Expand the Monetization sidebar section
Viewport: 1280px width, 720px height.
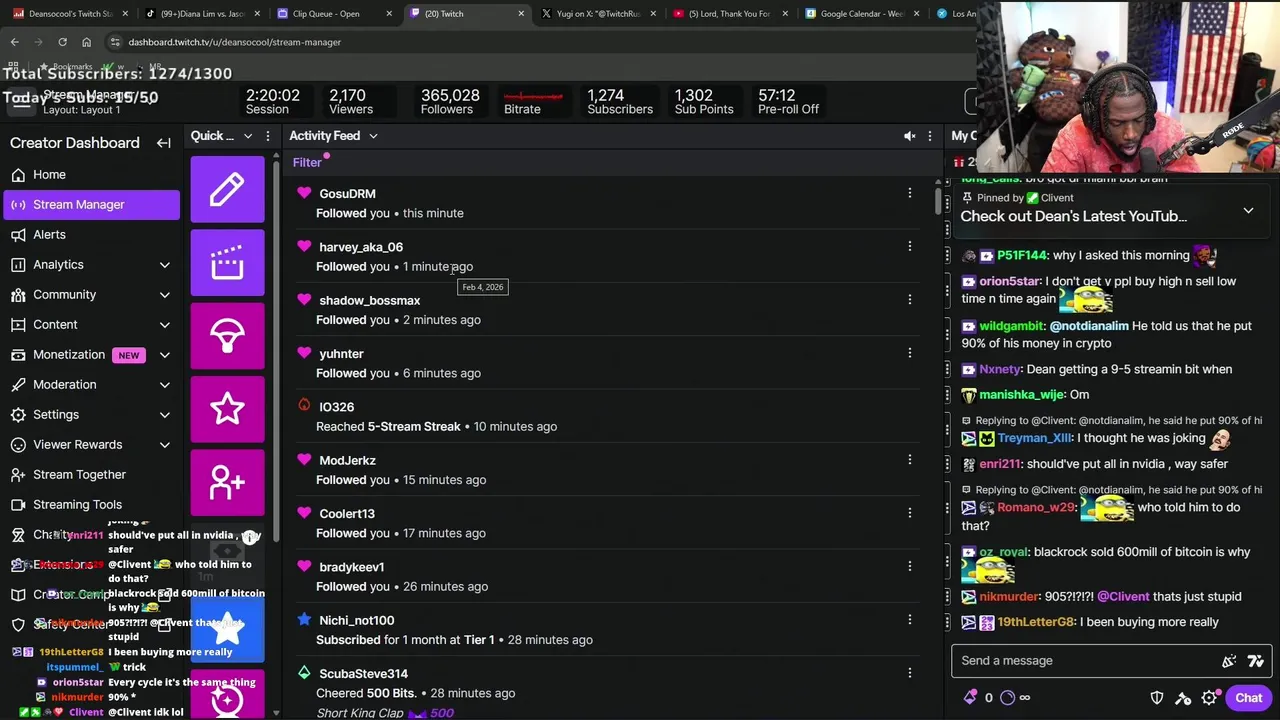(164, 355)
